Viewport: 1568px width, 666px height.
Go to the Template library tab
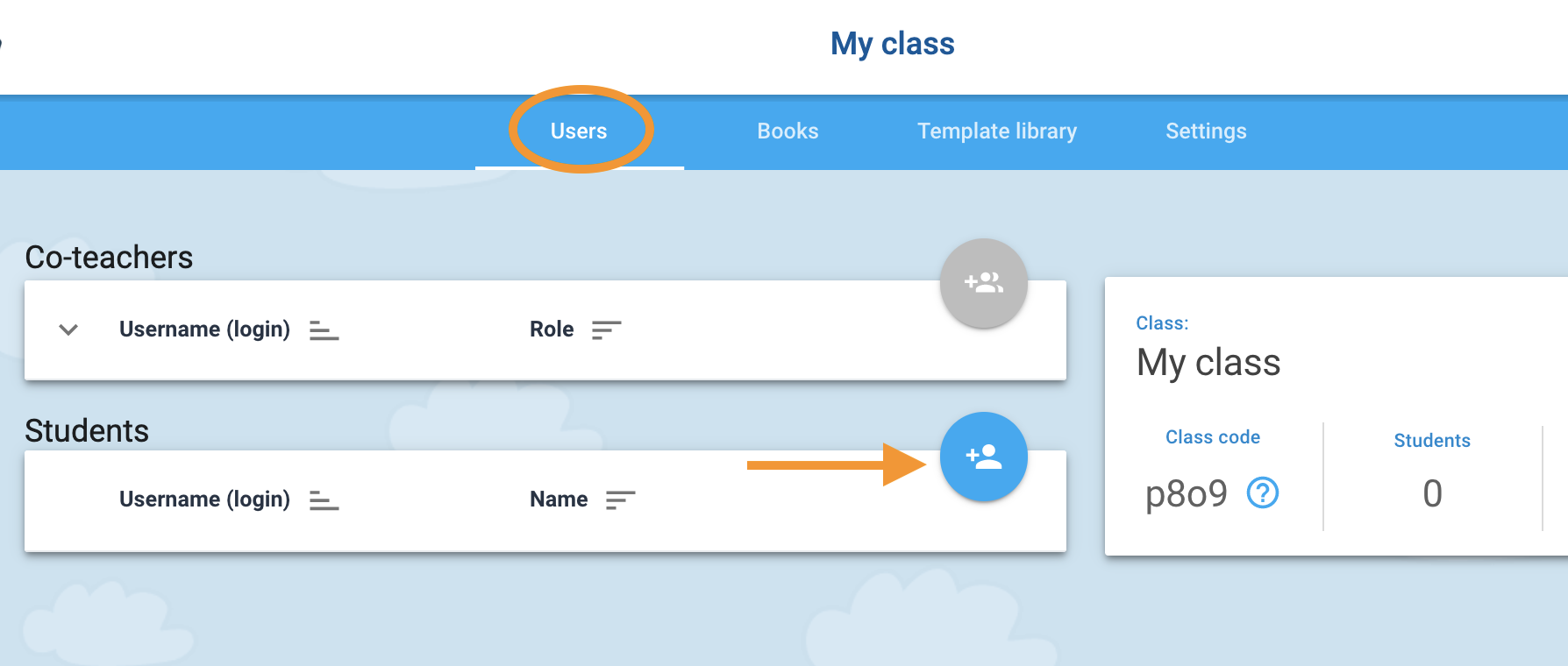click(997, 131)
